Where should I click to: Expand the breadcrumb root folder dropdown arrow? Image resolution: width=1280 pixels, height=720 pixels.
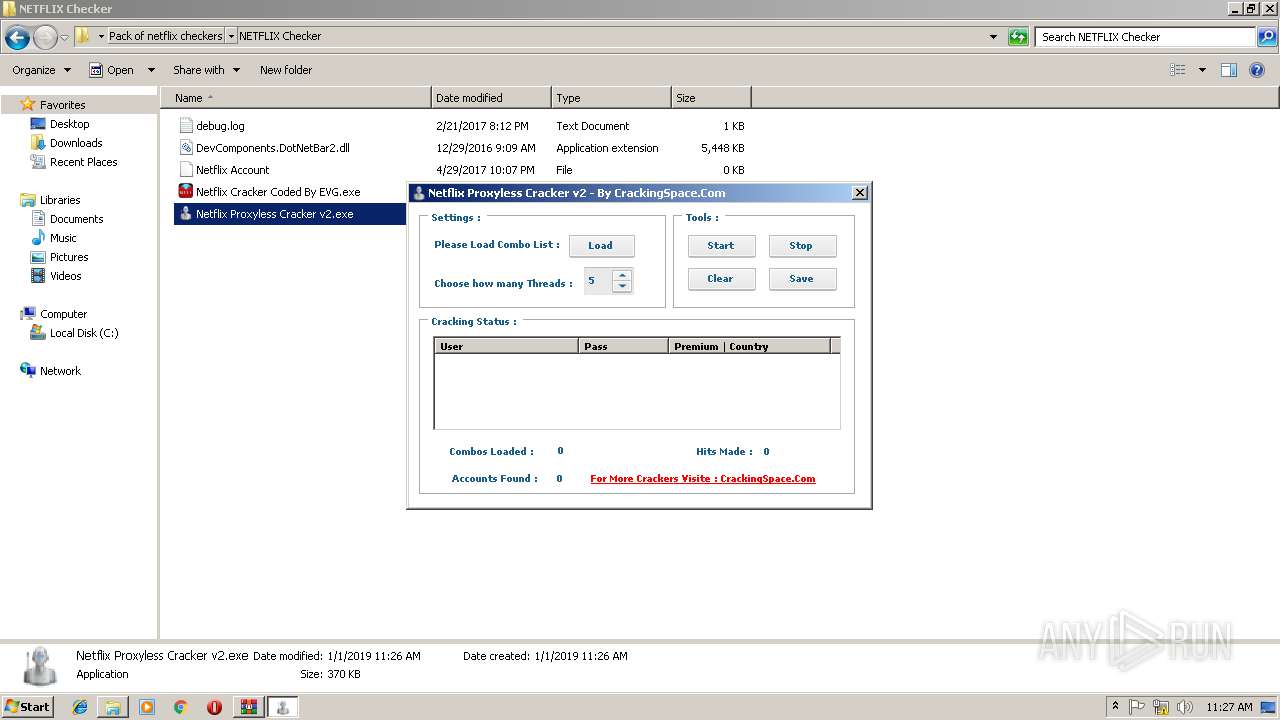click(x=101, y=36)
